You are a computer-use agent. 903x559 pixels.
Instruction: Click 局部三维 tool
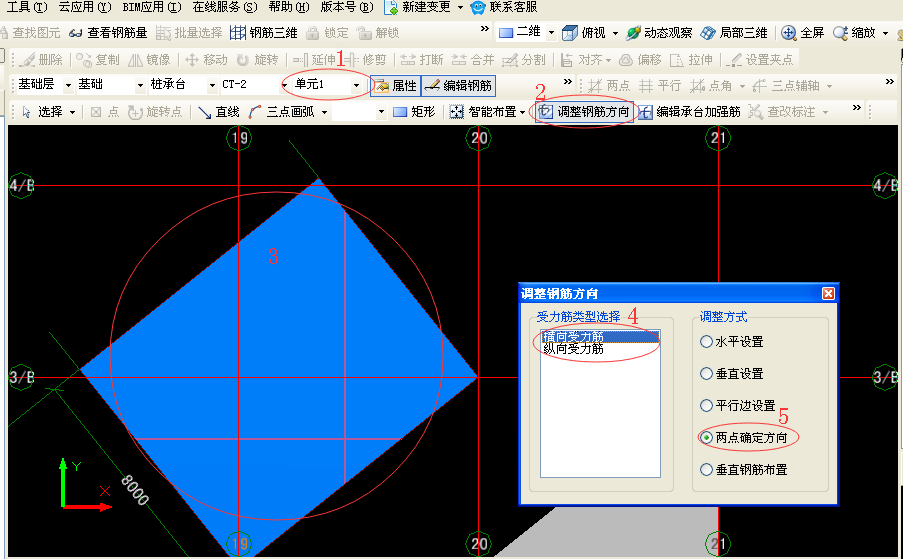(733, 33)
